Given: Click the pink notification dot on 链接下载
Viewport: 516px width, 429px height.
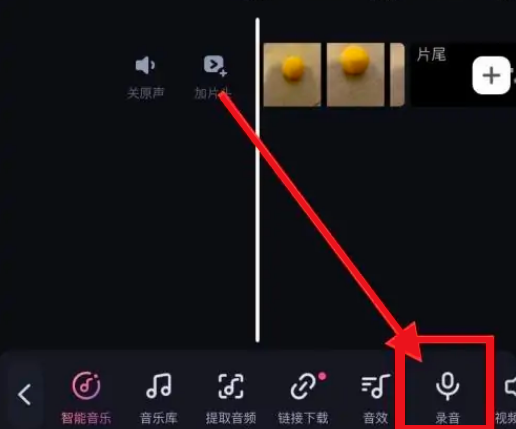Looking at the screenshot, I should point(322,376).
